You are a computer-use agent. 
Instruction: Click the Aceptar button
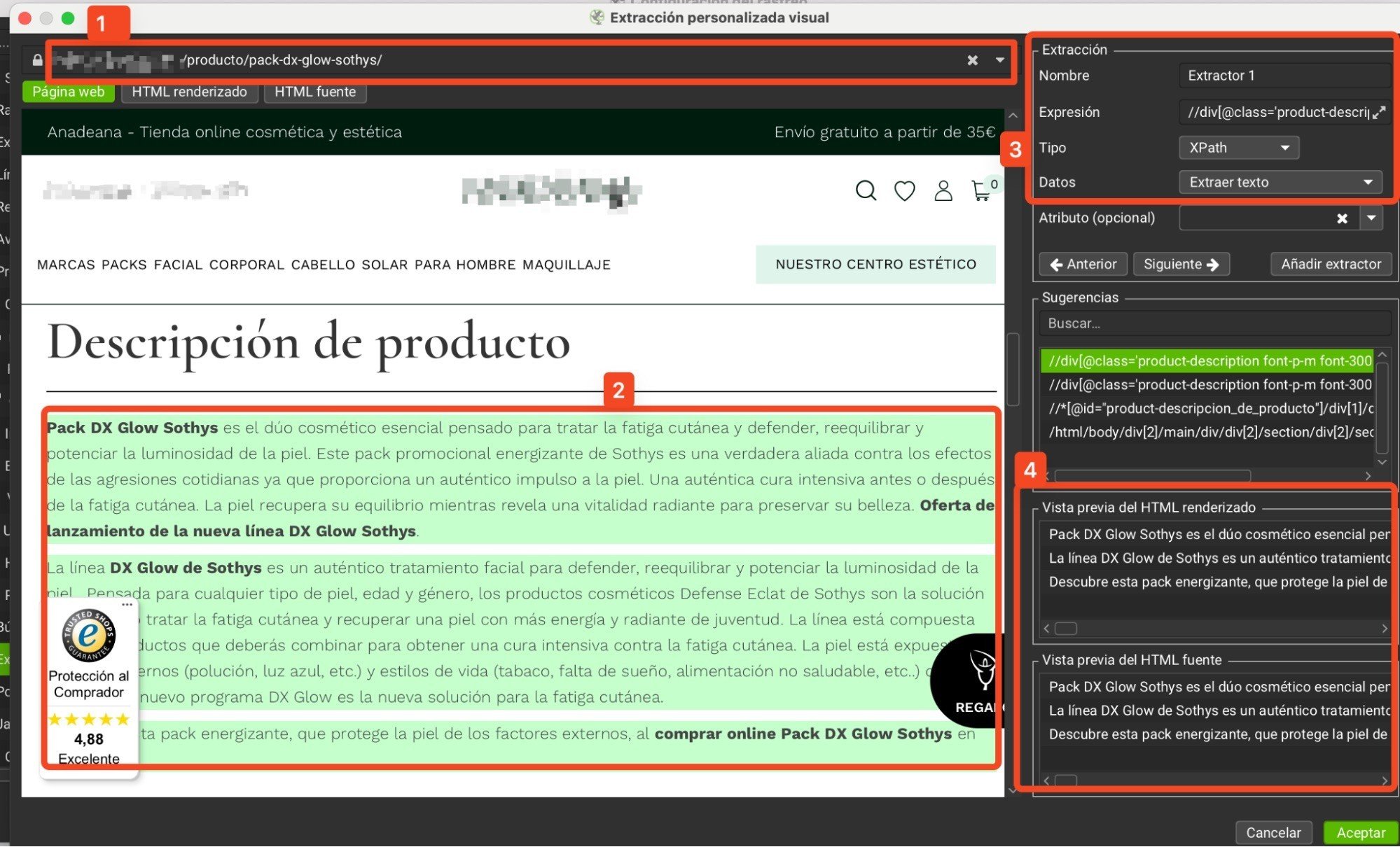tap(1360, 832)
